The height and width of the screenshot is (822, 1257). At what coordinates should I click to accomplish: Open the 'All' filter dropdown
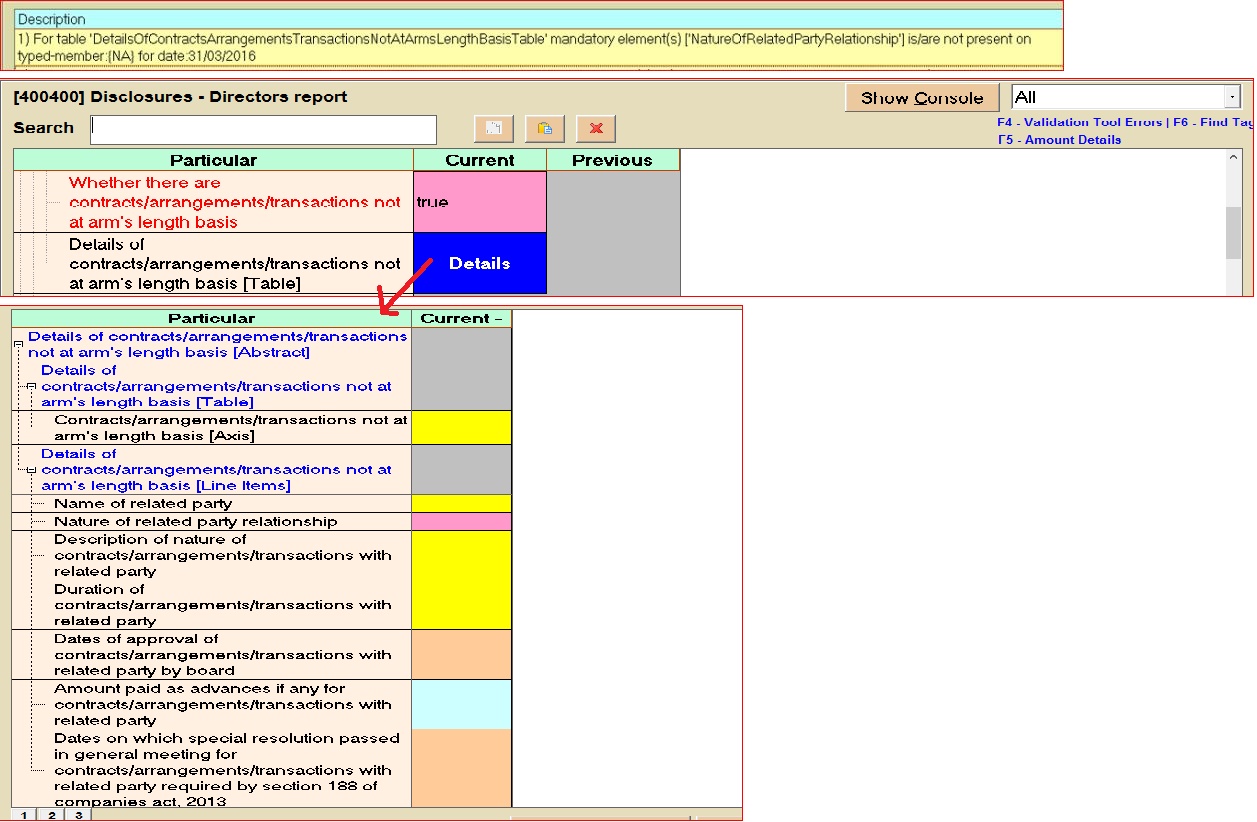pos(1232,97)
